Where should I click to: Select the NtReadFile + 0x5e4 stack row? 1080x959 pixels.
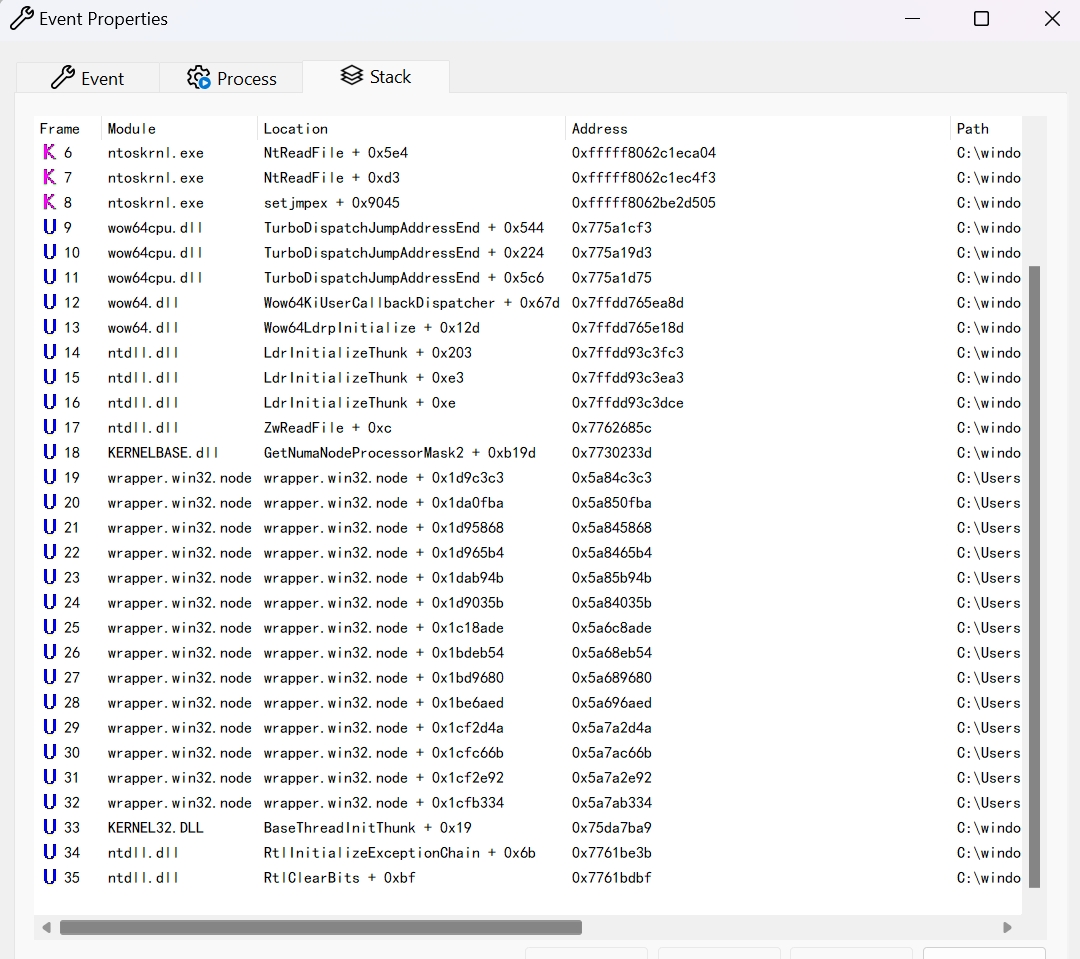pos(336,153)
